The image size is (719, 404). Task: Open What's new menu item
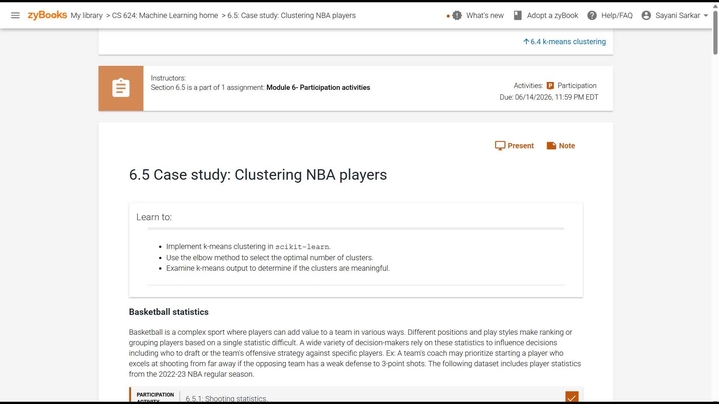pyautogui.click(x=485, y=15)
